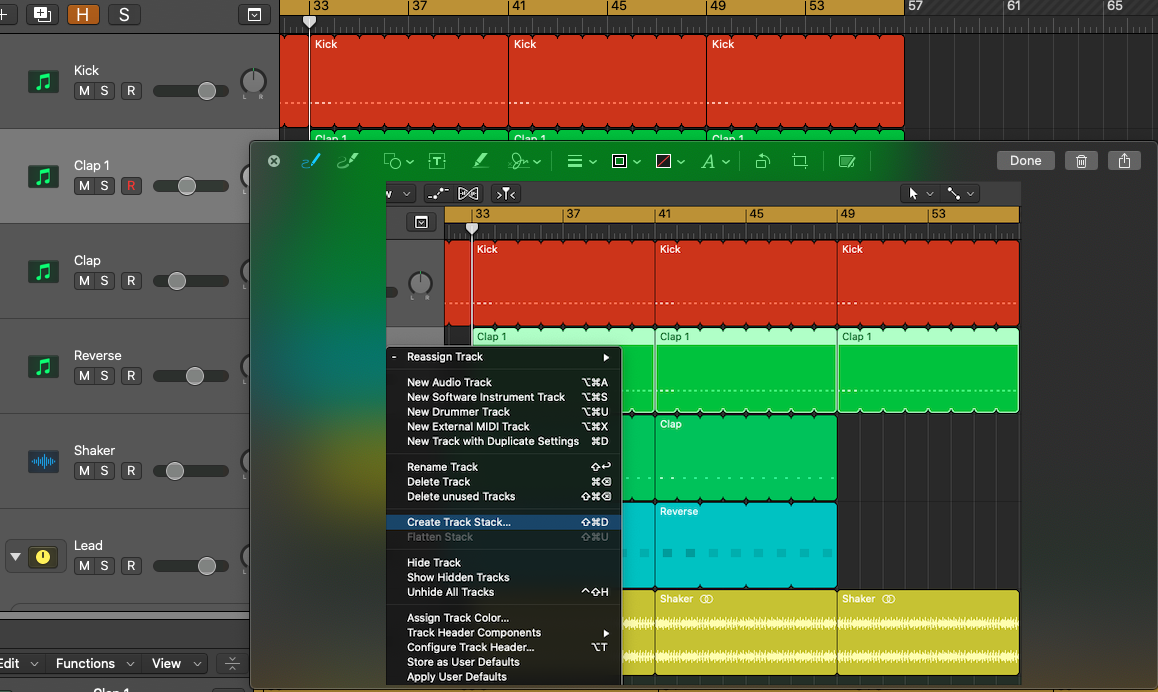Screen dimensions: 1158x692
Task: Select Rename Track in context menu
Action: pos(504,467)
